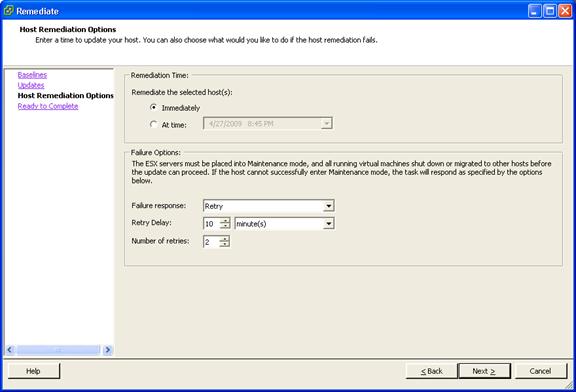The width and height of the screenshot is (576, 392).
Task: Go to Ready to Complete step link
Action: (x=48, y=106)
